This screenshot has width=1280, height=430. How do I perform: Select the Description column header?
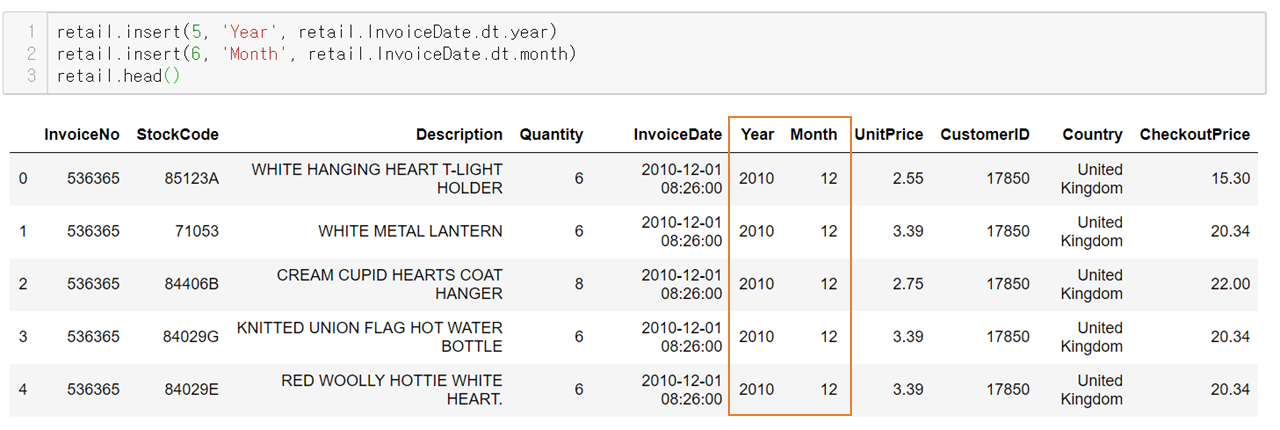[x=459, y=134]
